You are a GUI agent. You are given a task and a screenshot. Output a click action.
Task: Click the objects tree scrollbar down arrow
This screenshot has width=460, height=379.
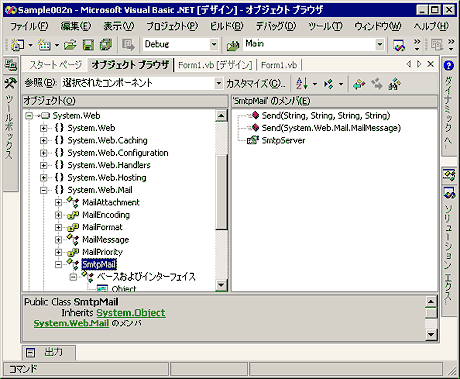[x=221, y=285]
